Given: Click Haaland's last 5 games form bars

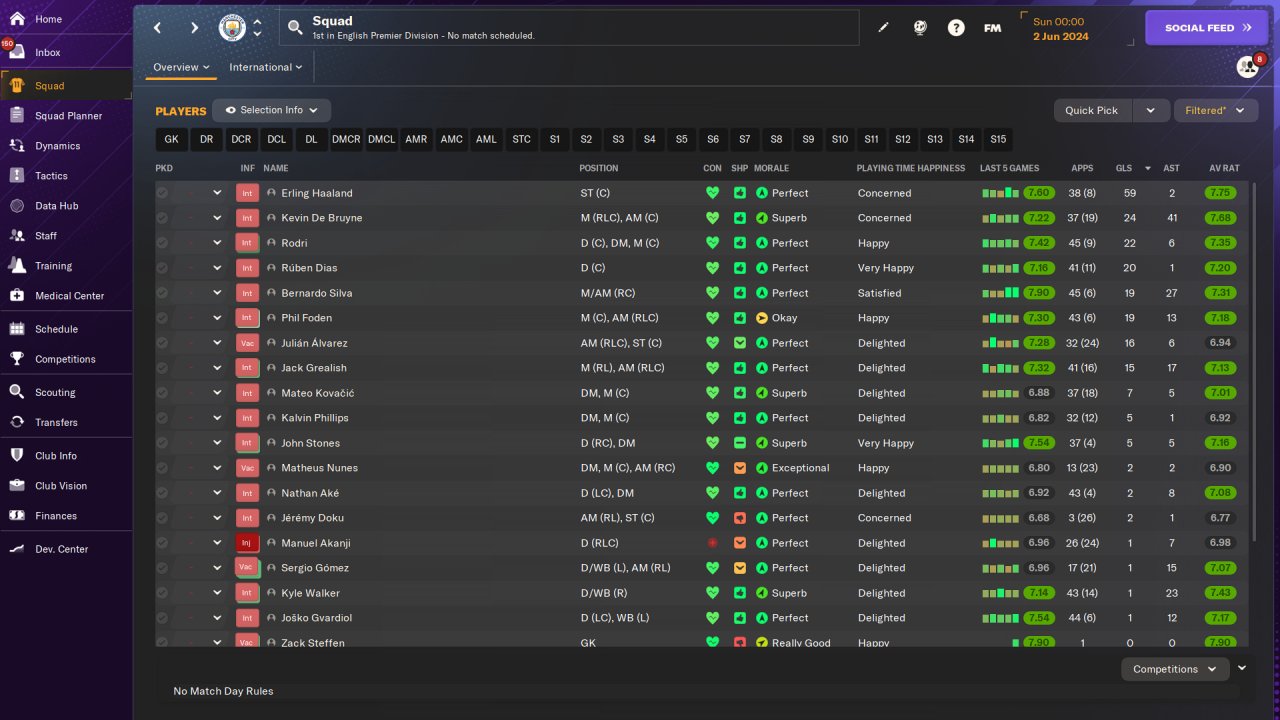Looking at the screenshot, I should coord(1000,193).
